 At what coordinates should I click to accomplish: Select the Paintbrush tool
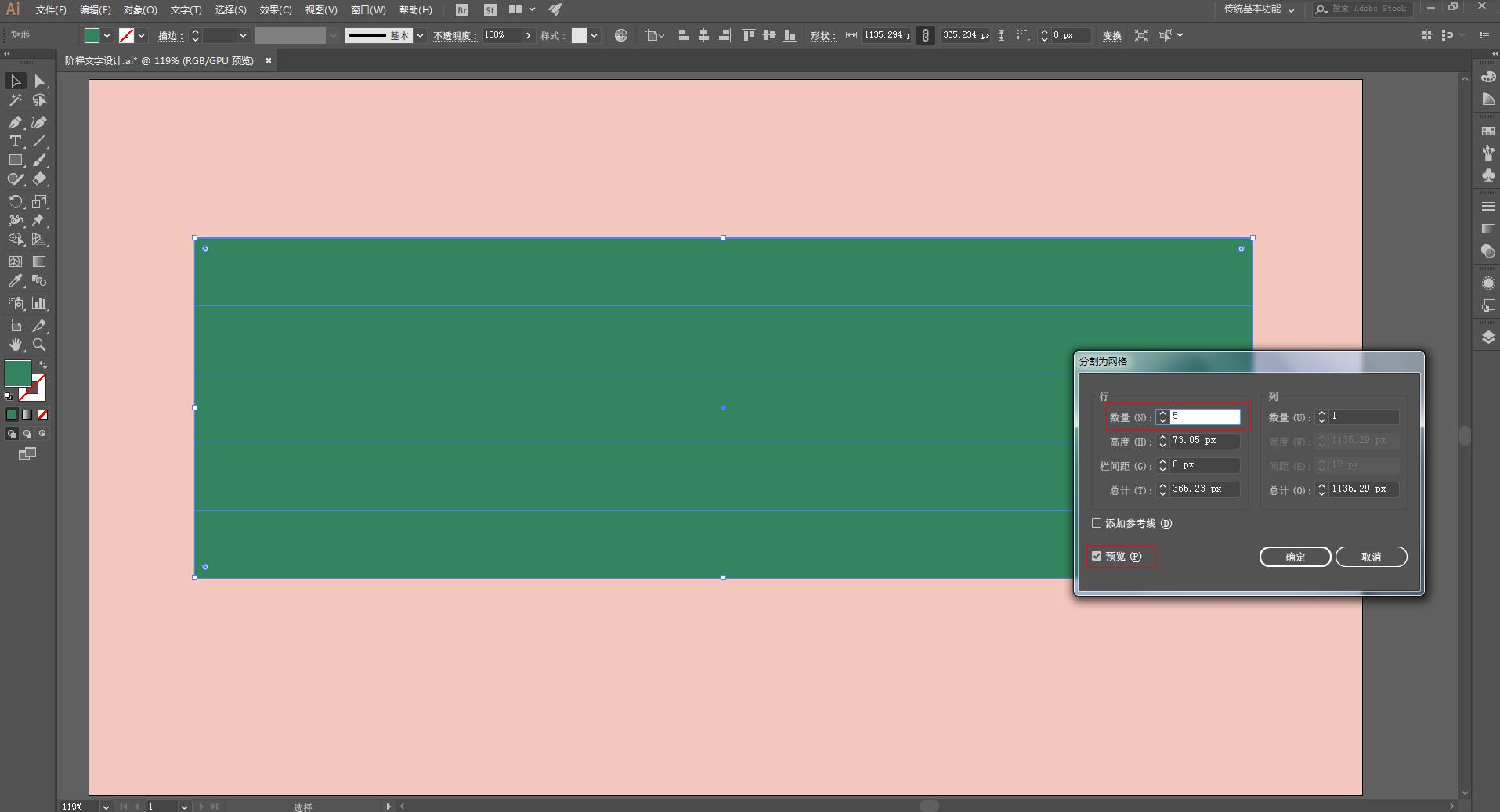pos(39,161)
